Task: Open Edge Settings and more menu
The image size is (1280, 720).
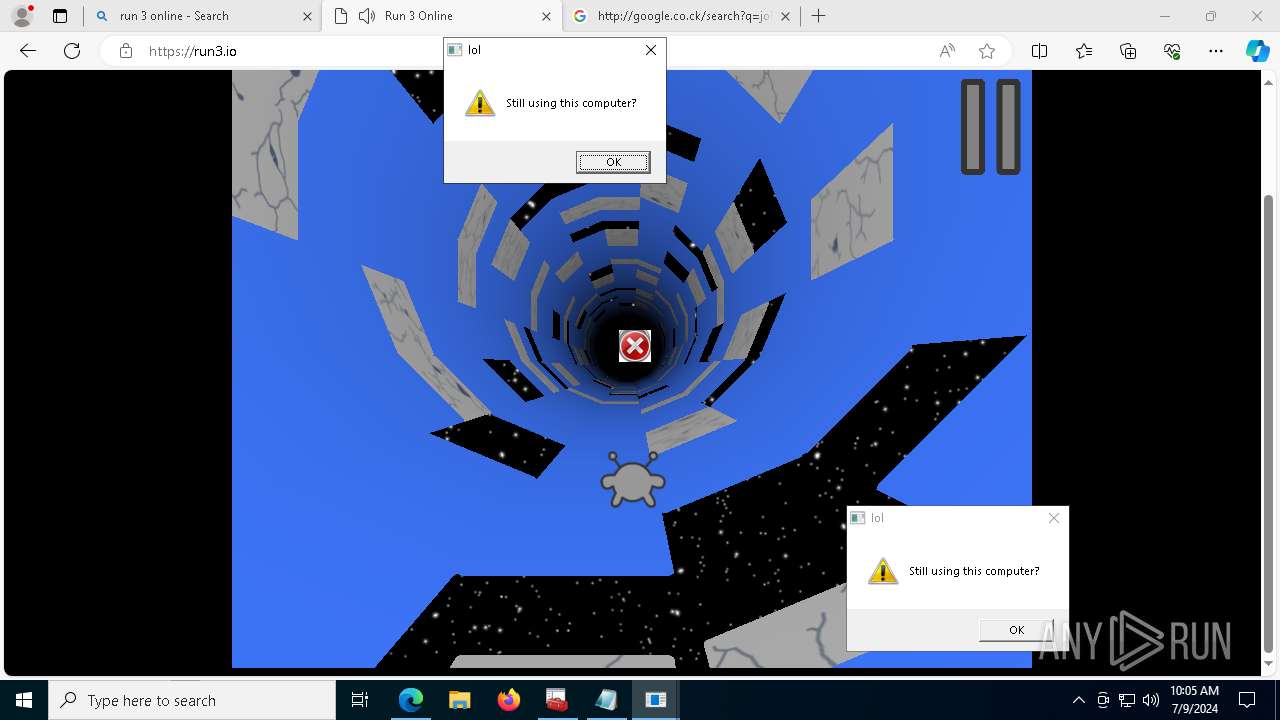Action: click(x=1216, y=51)
